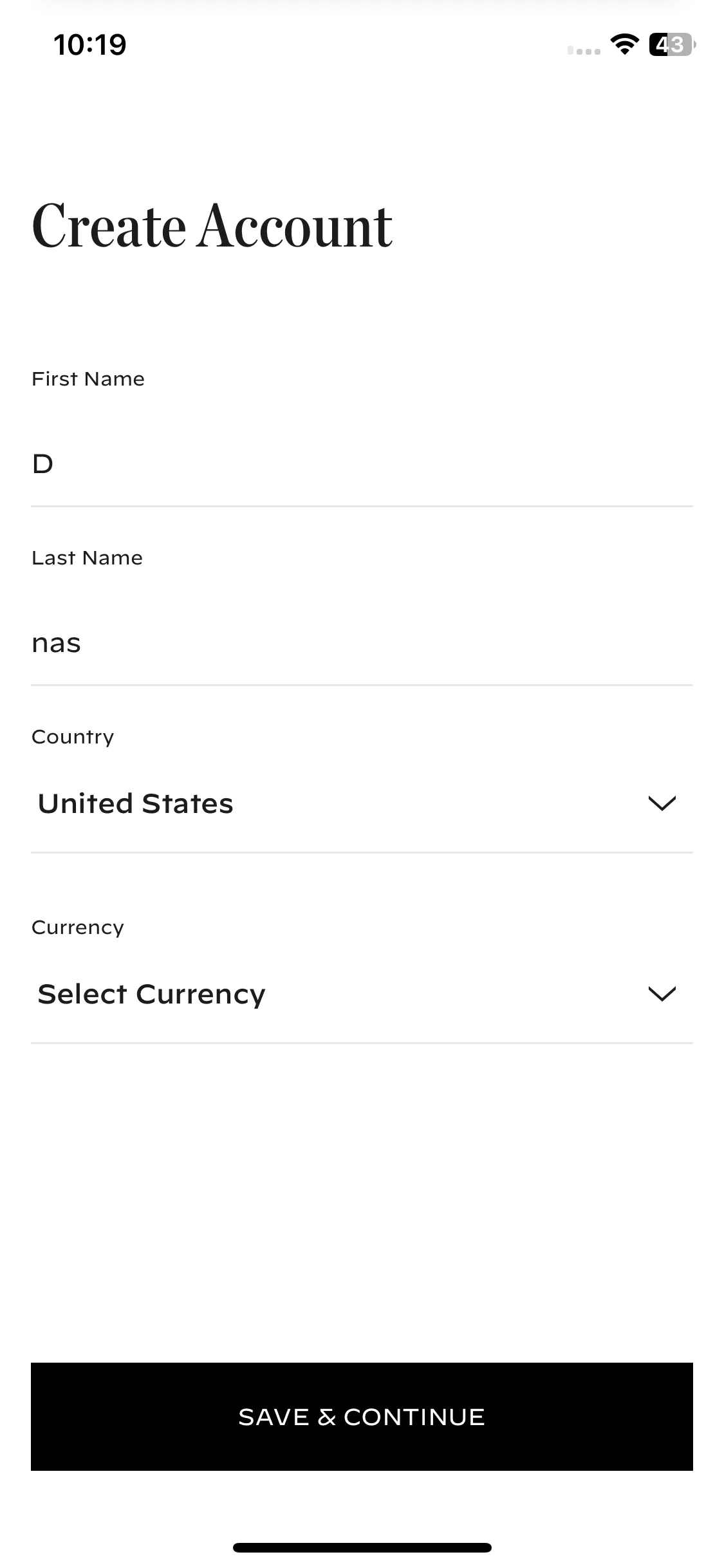The width and height of the screenshot is (724, 1568).
Task: Tap the First Name label
Action: point(88,379)
